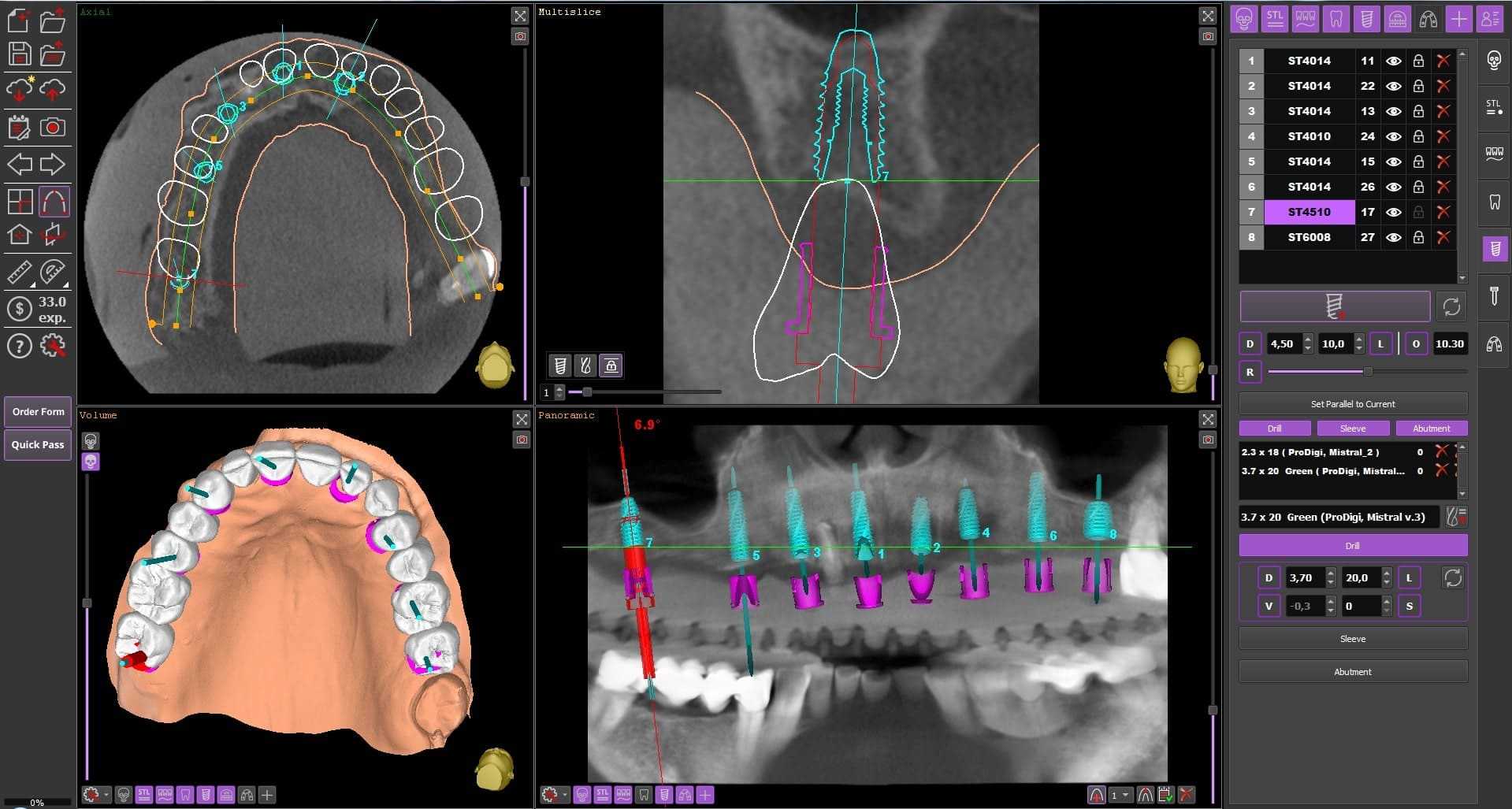1512x809 pixels.
Task: Click the implant rotation R slider
Action: [1367, 372]
